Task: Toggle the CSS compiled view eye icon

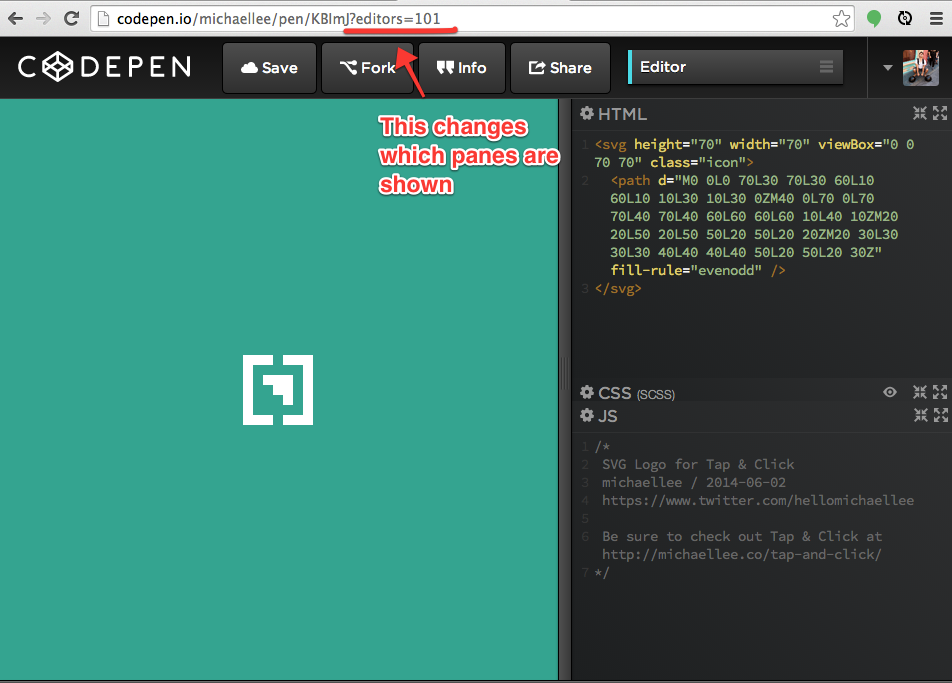Action: 889,392
